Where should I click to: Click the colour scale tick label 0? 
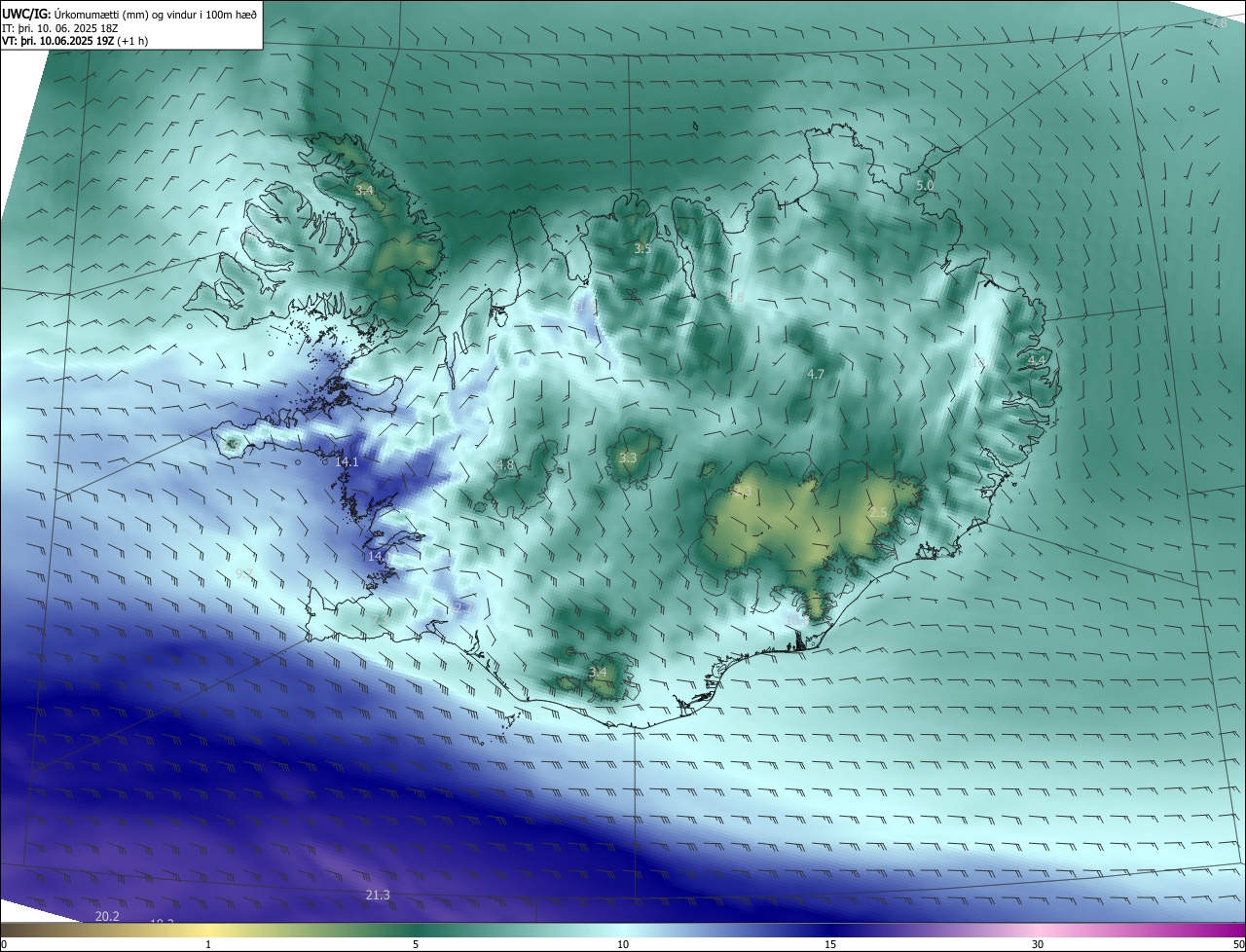4,944
